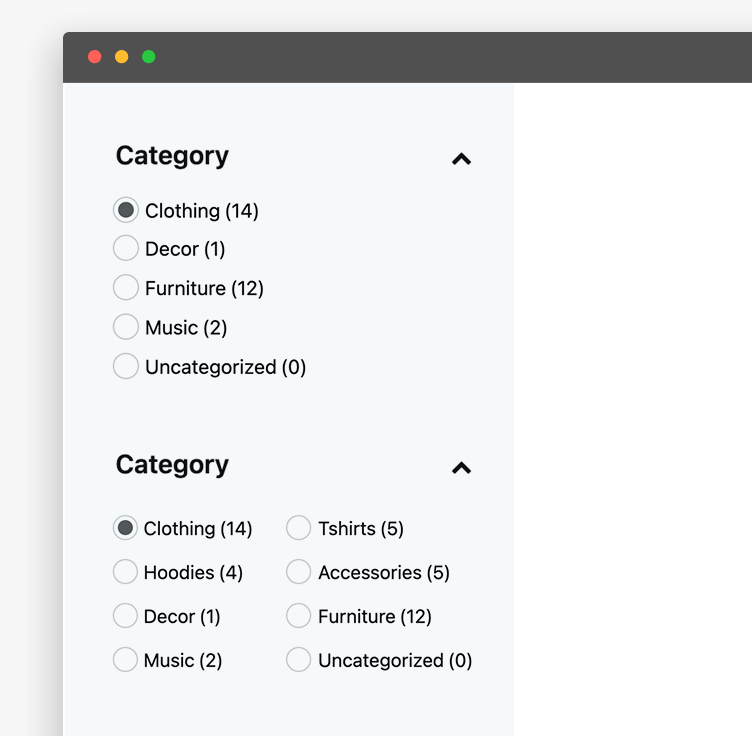Select Uncategorized (0) in the two-column list
The width and height of the screenshot is (752, 736).
(298, 660)
